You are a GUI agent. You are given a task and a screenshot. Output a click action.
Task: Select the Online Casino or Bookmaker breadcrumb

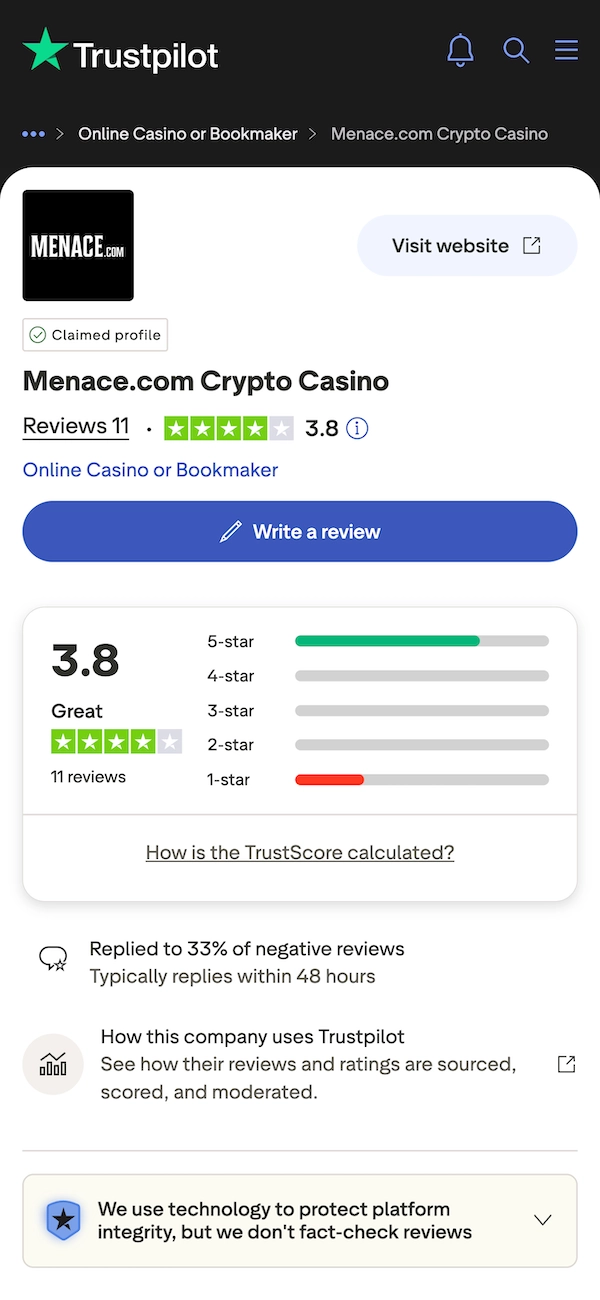(x=187, y=133)
